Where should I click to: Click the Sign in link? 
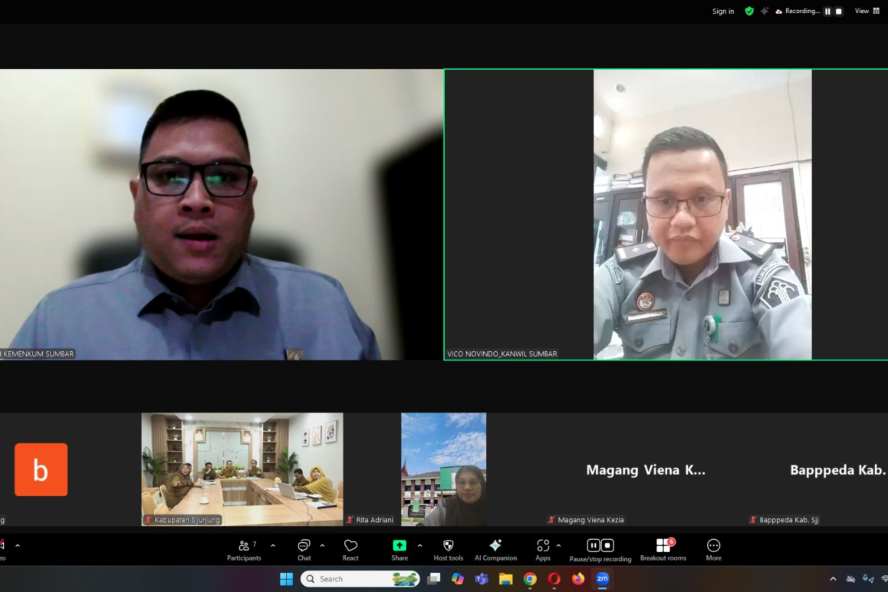[723, 11]
